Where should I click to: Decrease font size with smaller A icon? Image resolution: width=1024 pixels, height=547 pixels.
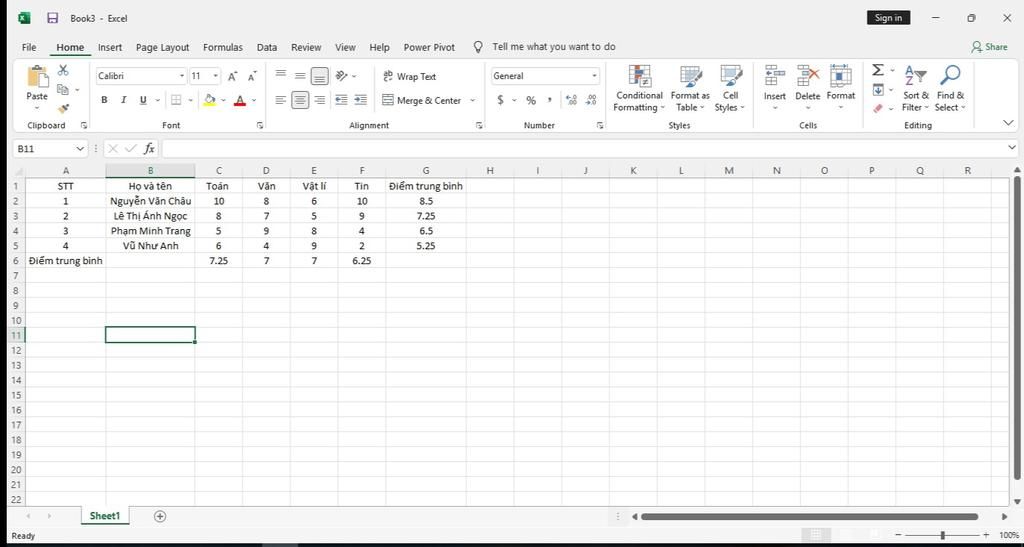(252, 76)
